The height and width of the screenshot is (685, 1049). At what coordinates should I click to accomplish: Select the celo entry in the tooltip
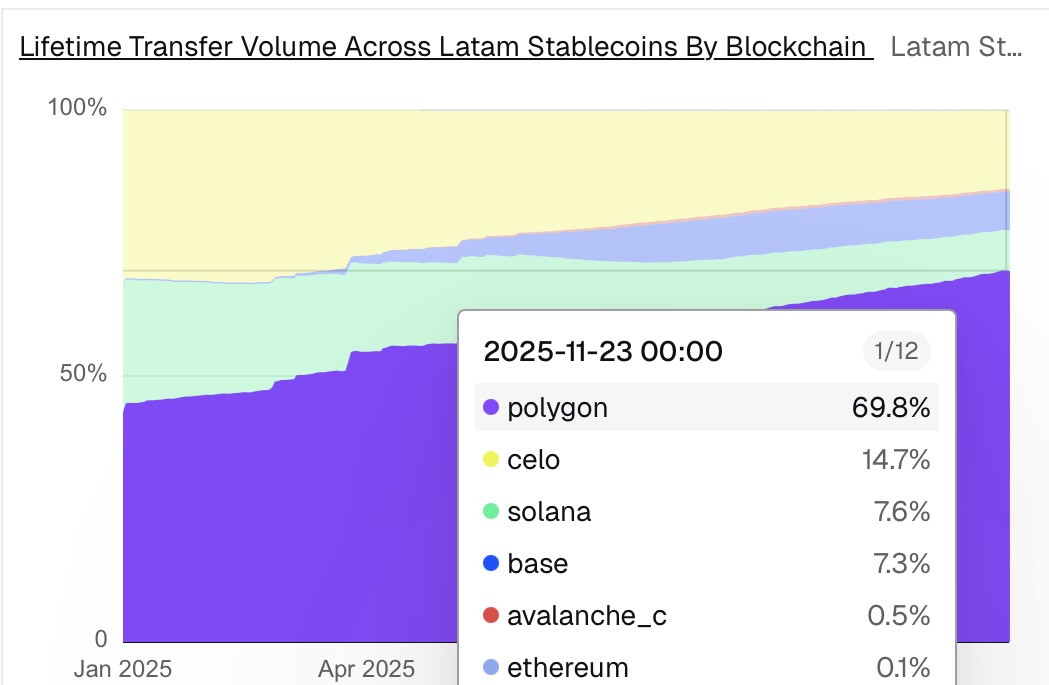tap(706, 460)
